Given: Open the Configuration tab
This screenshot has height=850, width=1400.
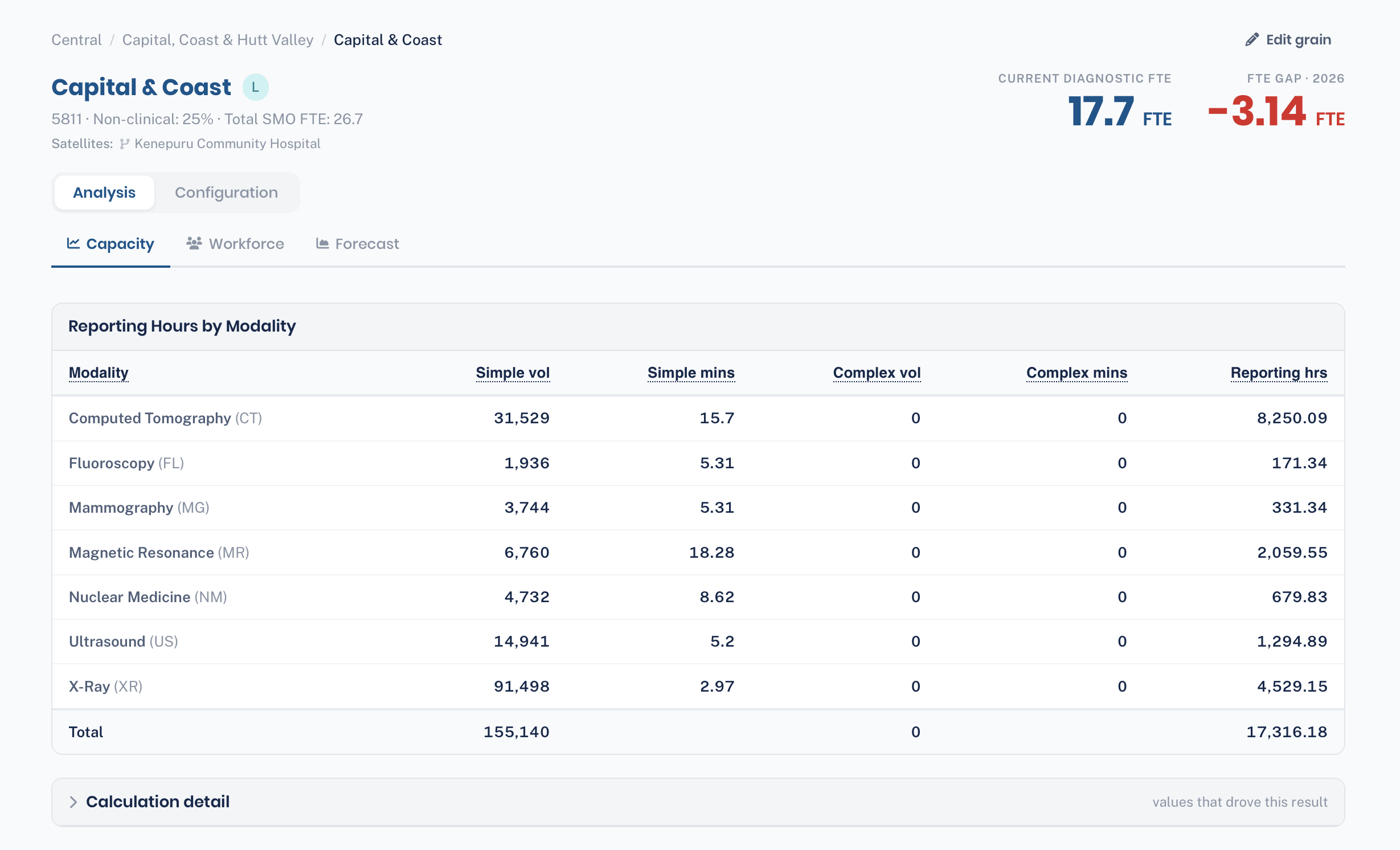Looking at the screenshot, I should [x=226, y=193].
